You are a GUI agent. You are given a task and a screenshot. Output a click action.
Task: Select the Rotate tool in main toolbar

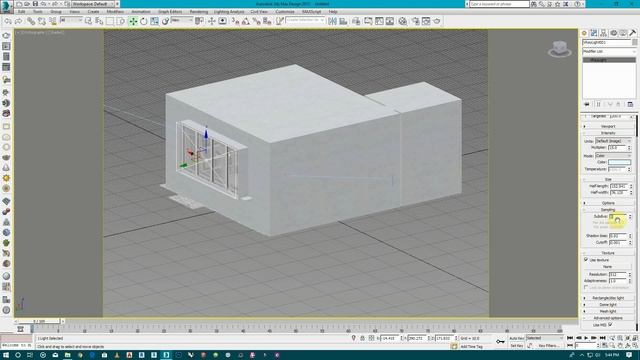click(x=144, y=21)
